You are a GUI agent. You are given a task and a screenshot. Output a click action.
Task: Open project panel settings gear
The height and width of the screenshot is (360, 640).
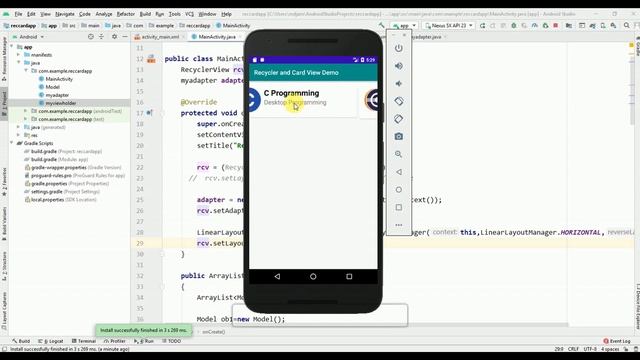(114, 37)
